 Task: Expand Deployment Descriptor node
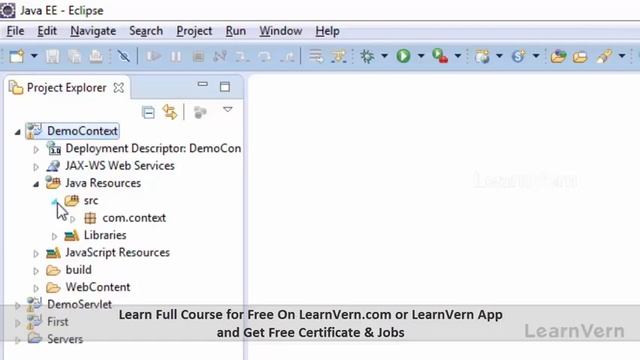tap(36, 149)
